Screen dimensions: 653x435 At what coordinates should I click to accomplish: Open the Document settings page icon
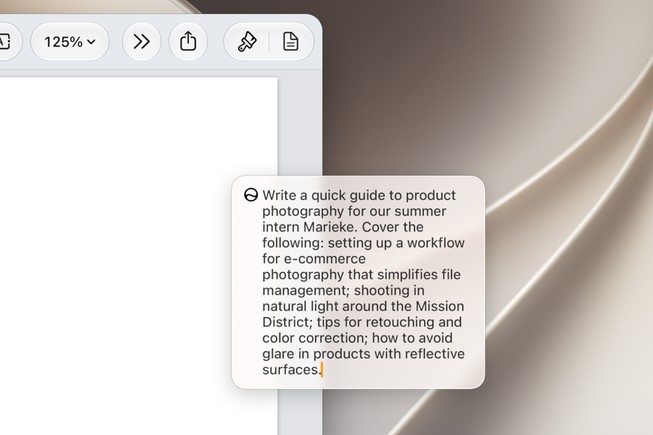tap(291, 42)
